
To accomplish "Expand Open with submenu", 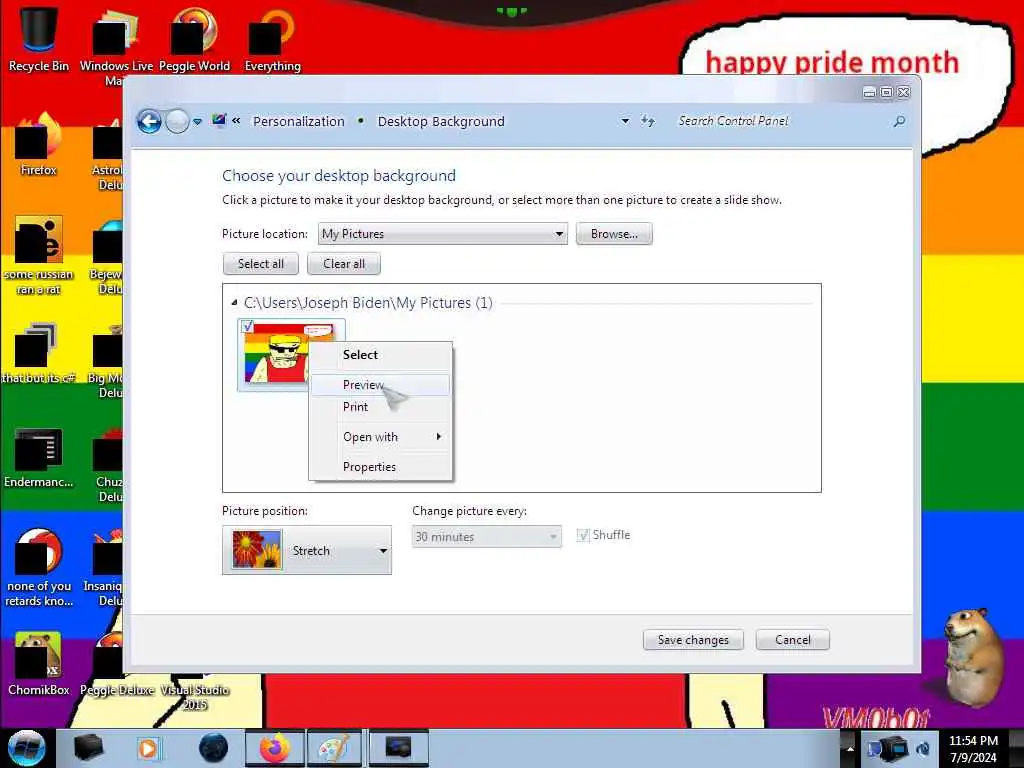I will coord(380,437).
